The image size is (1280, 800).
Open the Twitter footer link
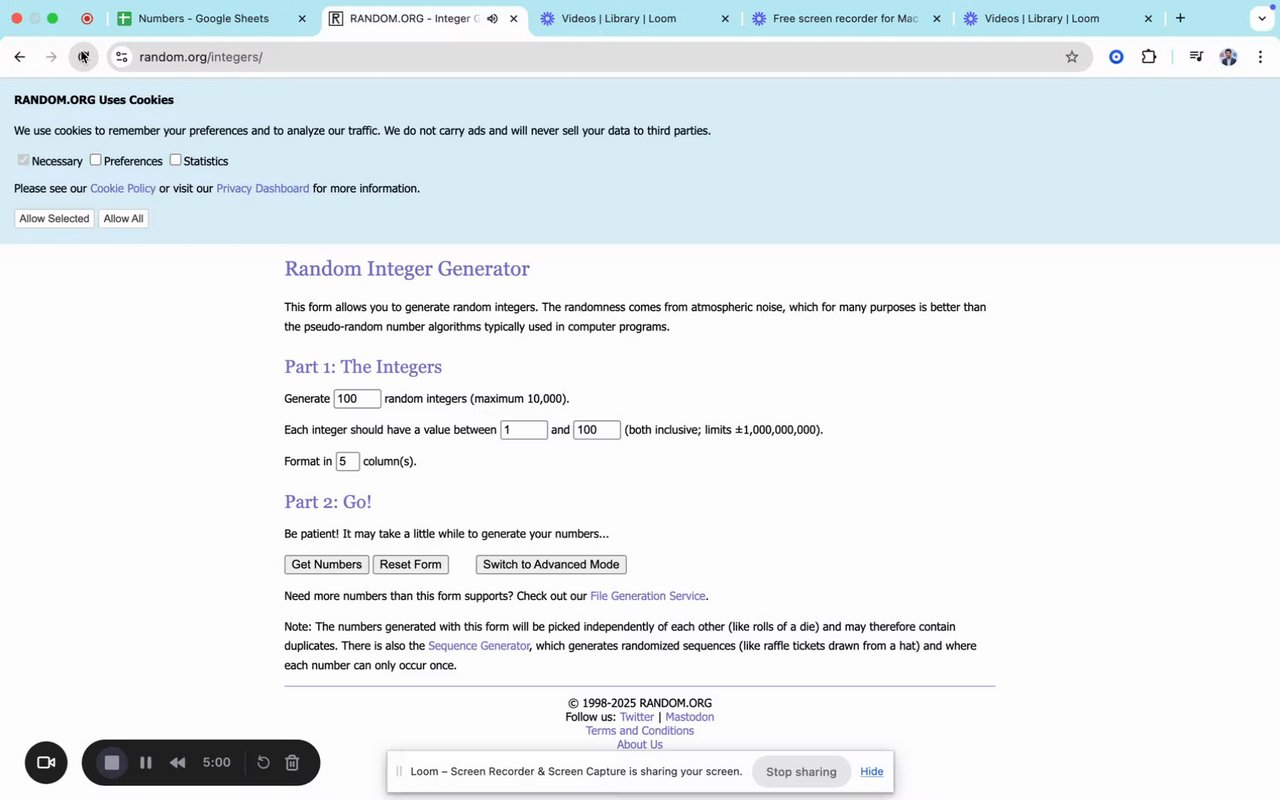[637, 717]
